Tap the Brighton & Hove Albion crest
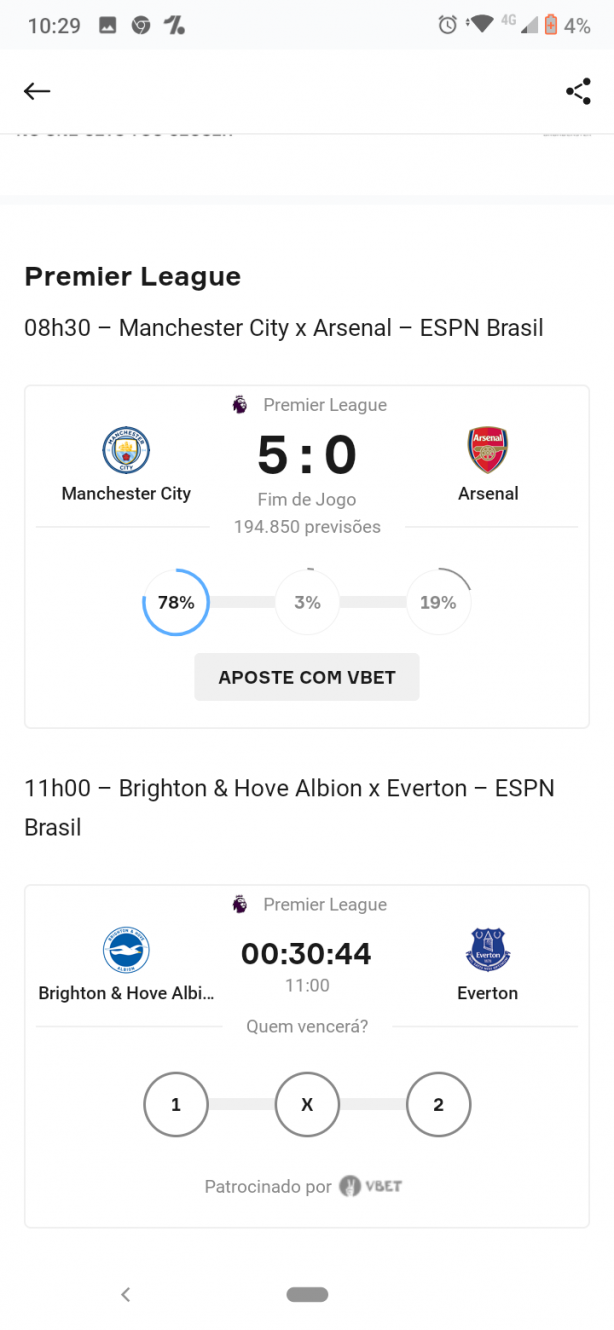 pyautogui.click(x=126, y=950)
